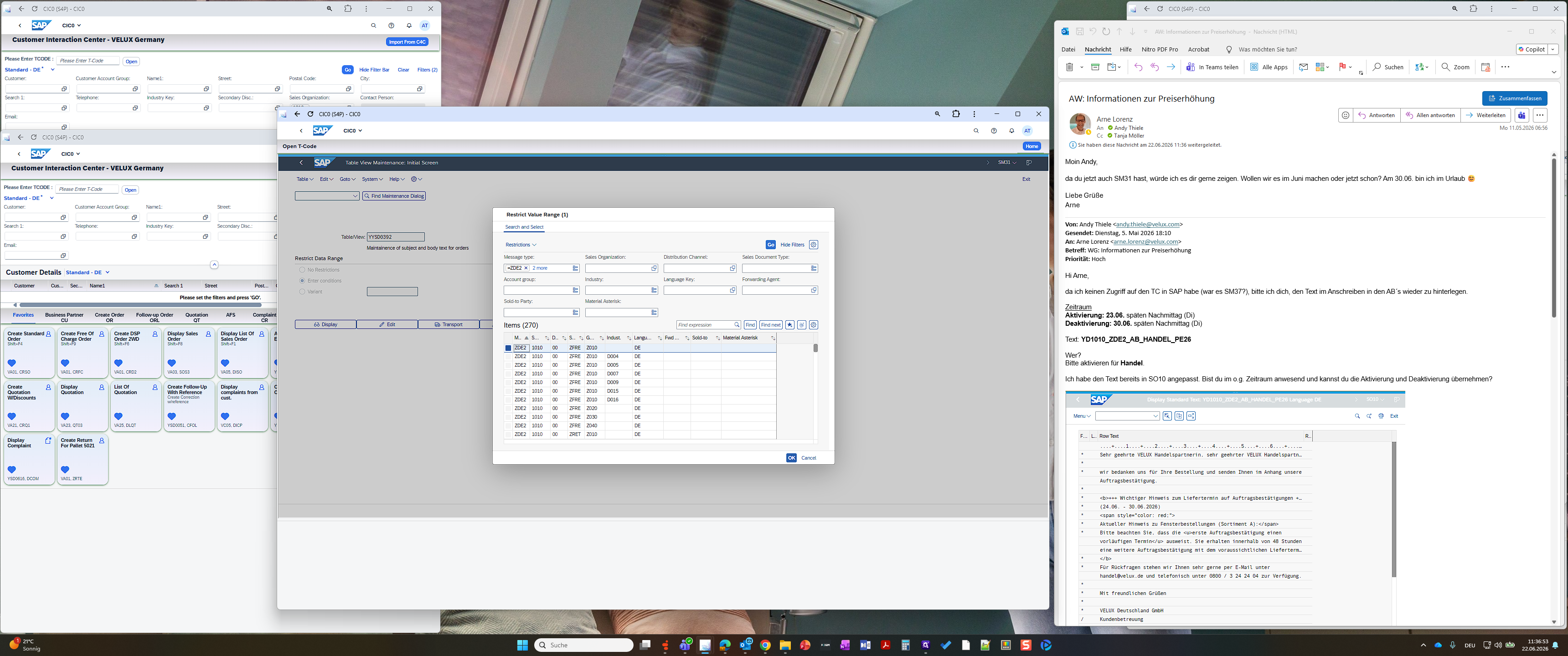This screenshot has height=656, width=1568.
Task: Click the save icon in Outlook title bar
Action: click(1079, 31)
